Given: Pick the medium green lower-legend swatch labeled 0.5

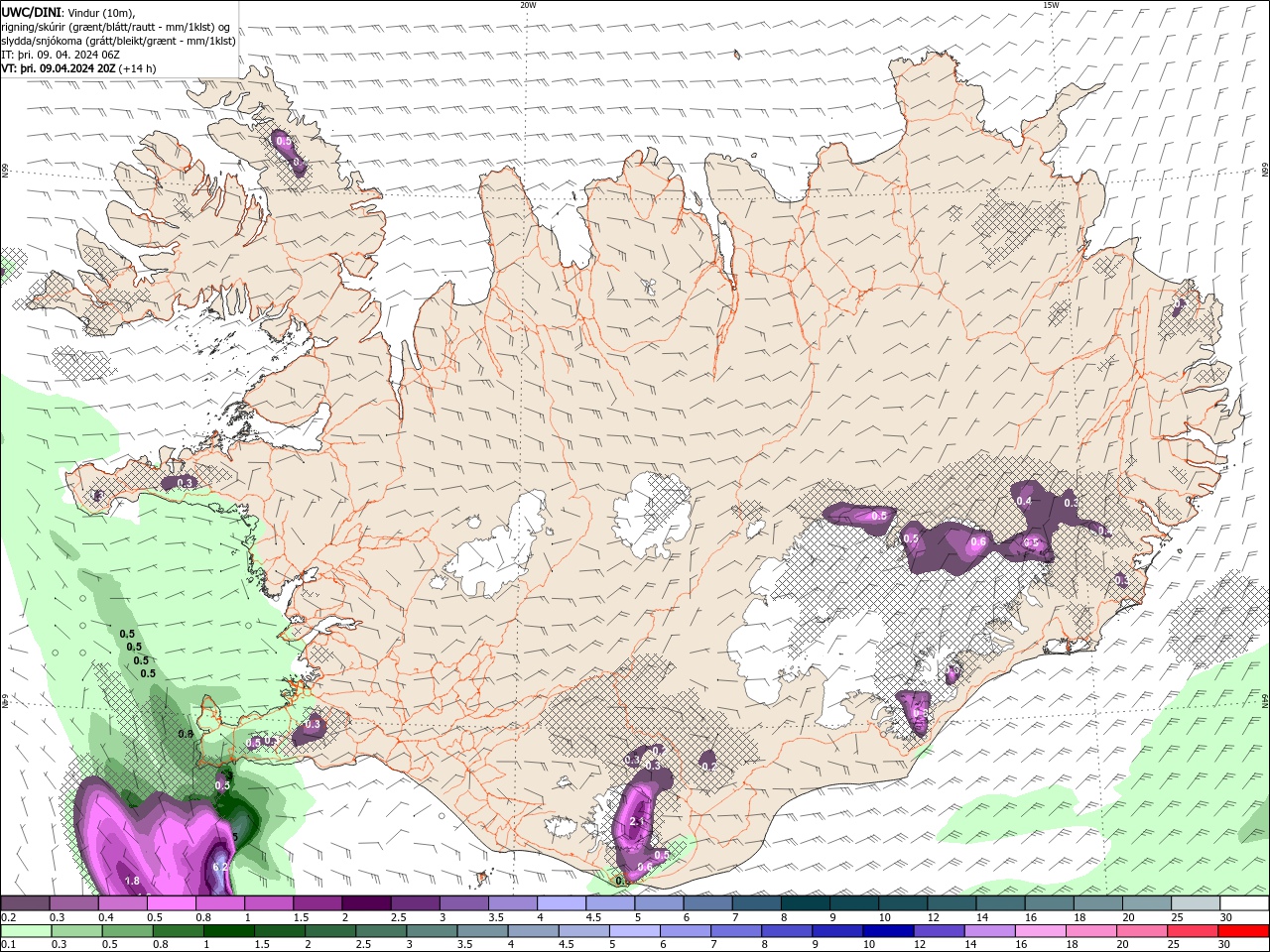Looking at the screenshot, I should point(126,931).
